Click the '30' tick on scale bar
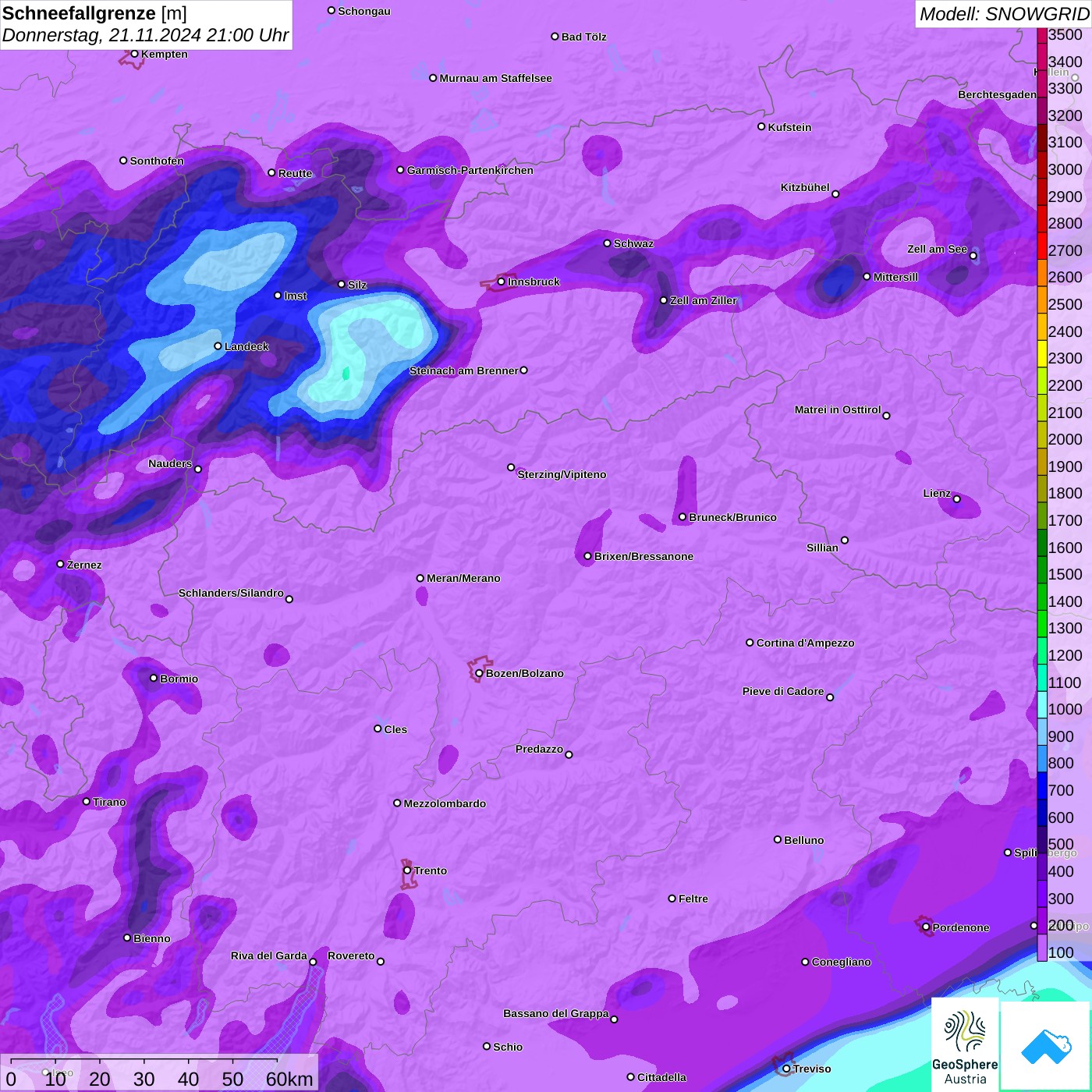The width and height of the screenshot is (1092, 1092). pos(144,1079)
